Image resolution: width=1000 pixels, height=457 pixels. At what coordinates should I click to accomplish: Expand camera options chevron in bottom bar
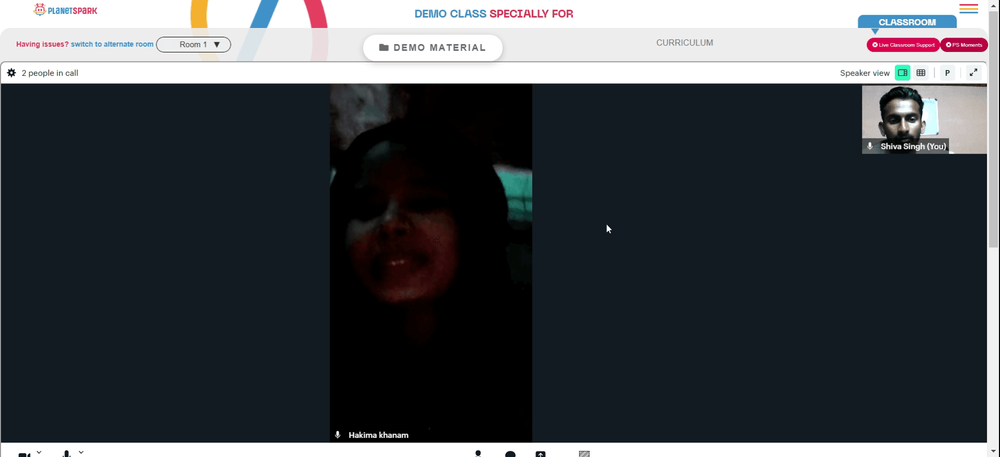click(39, 452)
